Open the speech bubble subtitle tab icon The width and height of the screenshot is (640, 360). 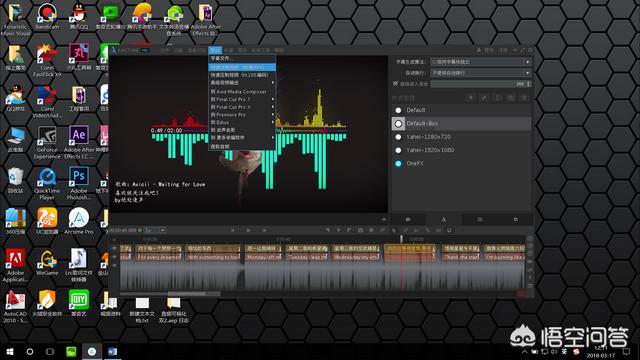[x=408, y=220]
